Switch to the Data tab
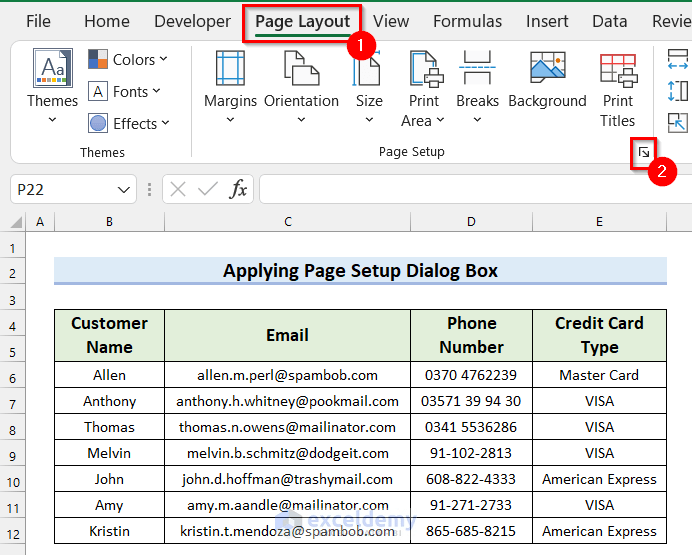The height and width of the screenshot is (555, 692). [x=610, y=21]
